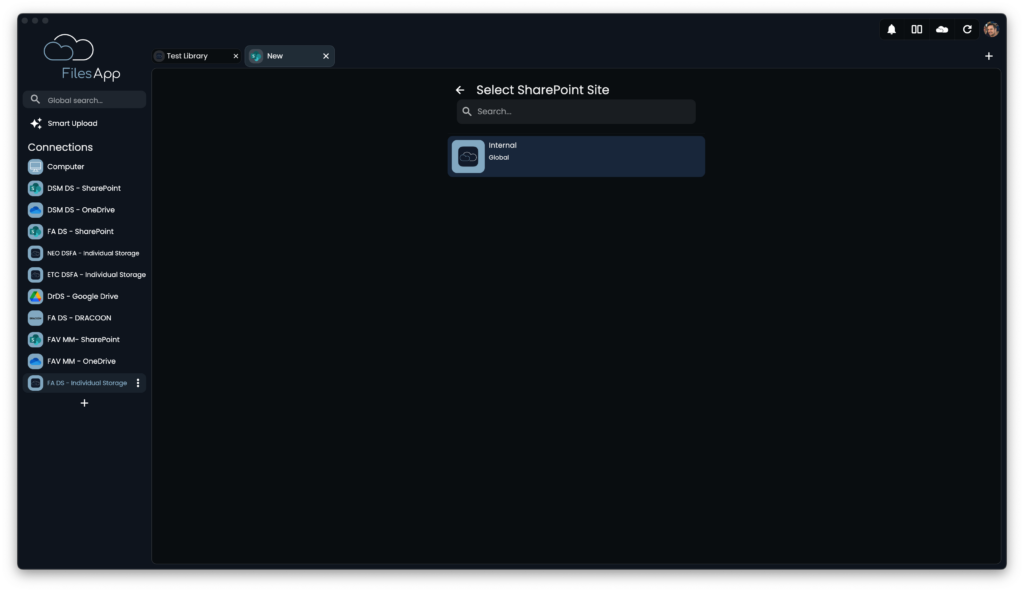
Task: Open DSM DS - SharePoint connection
Action: (84, 188)
